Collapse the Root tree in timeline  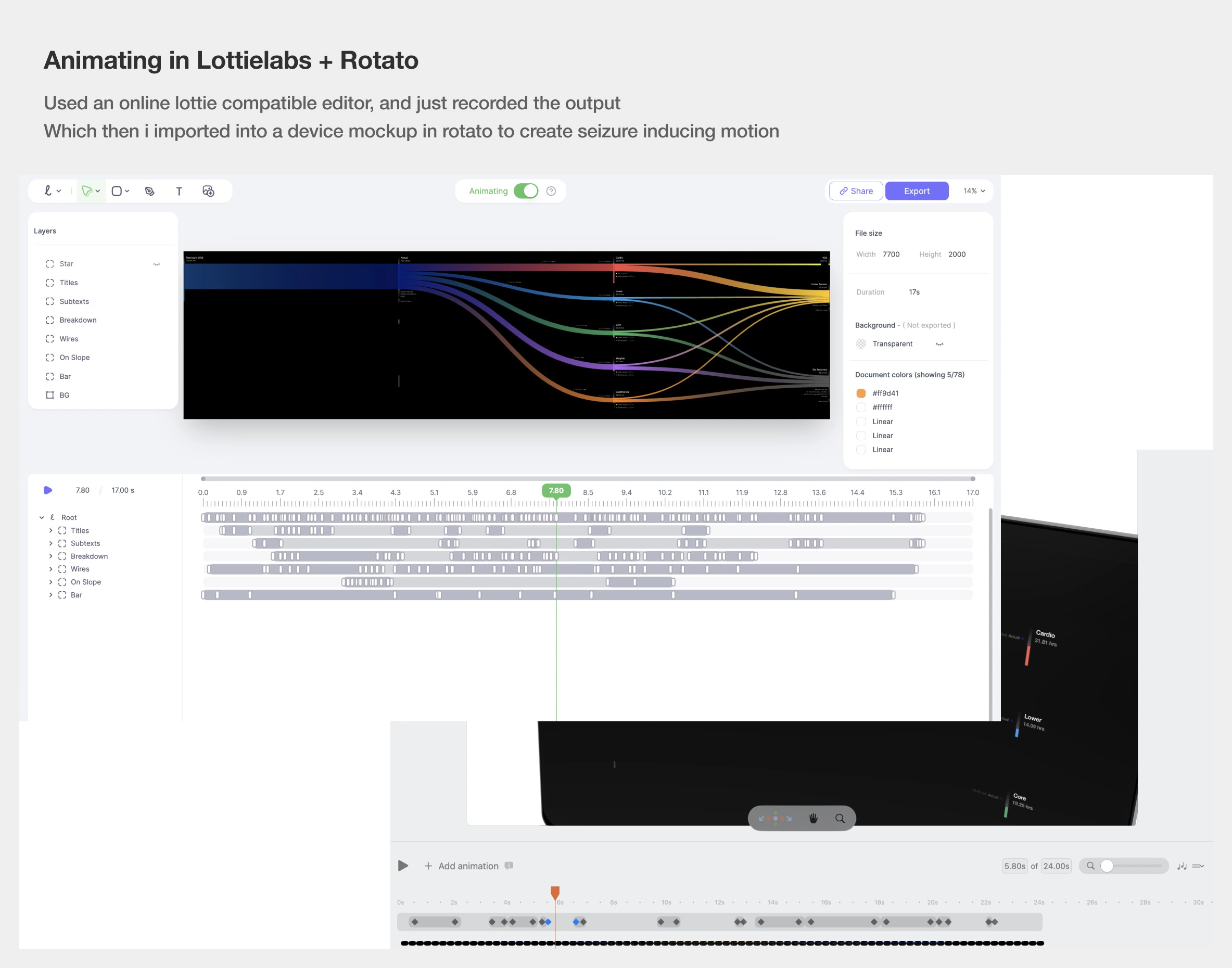coord(42,517)
